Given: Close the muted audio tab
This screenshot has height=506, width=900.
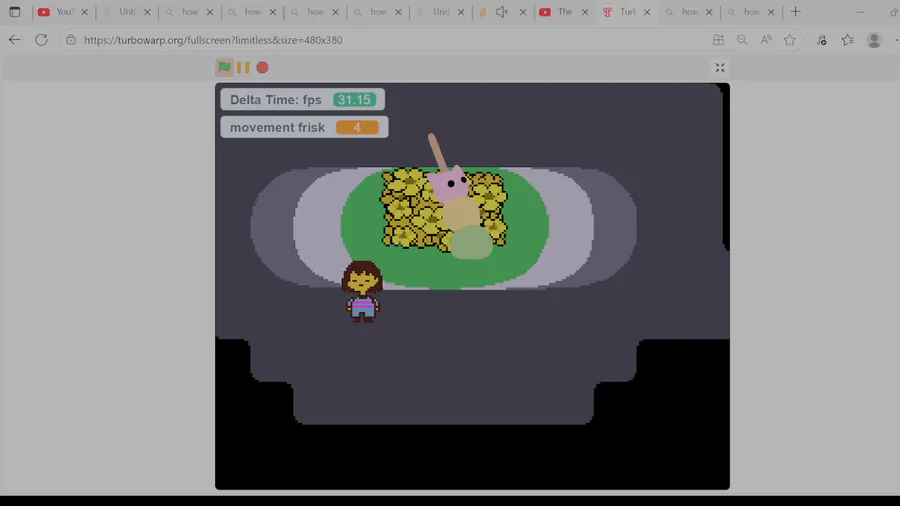Looking at the screenshot, I should coord(523,11).
